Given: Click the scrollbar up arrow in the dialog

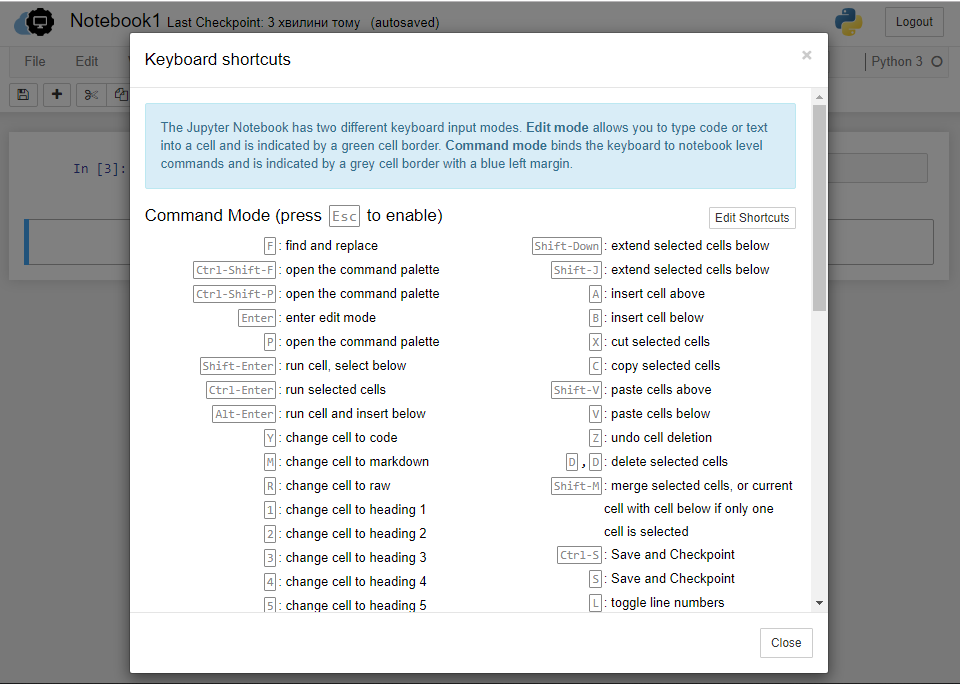Looking at the screenshot, I should (x=819, y=97).
